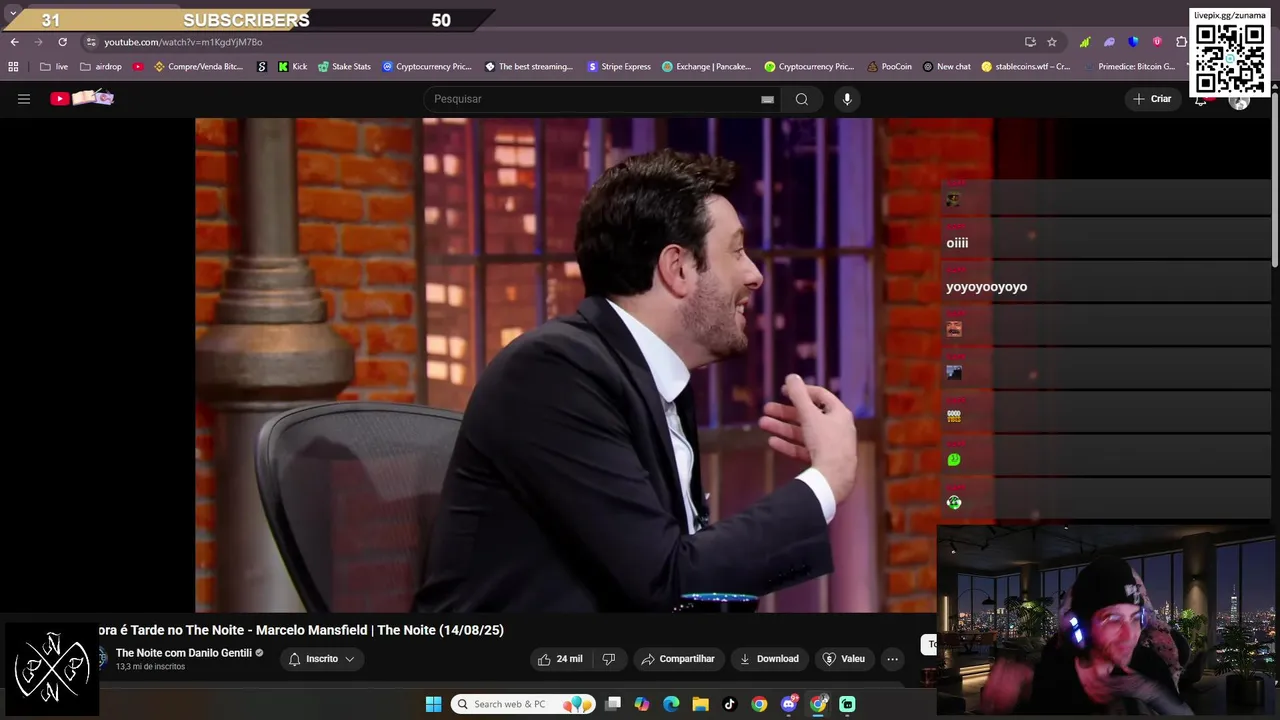The height and width of the screenshot is (720, 1280).
Task: Open the on-screen keyboard in search box
Action: (x=767, y=99)
